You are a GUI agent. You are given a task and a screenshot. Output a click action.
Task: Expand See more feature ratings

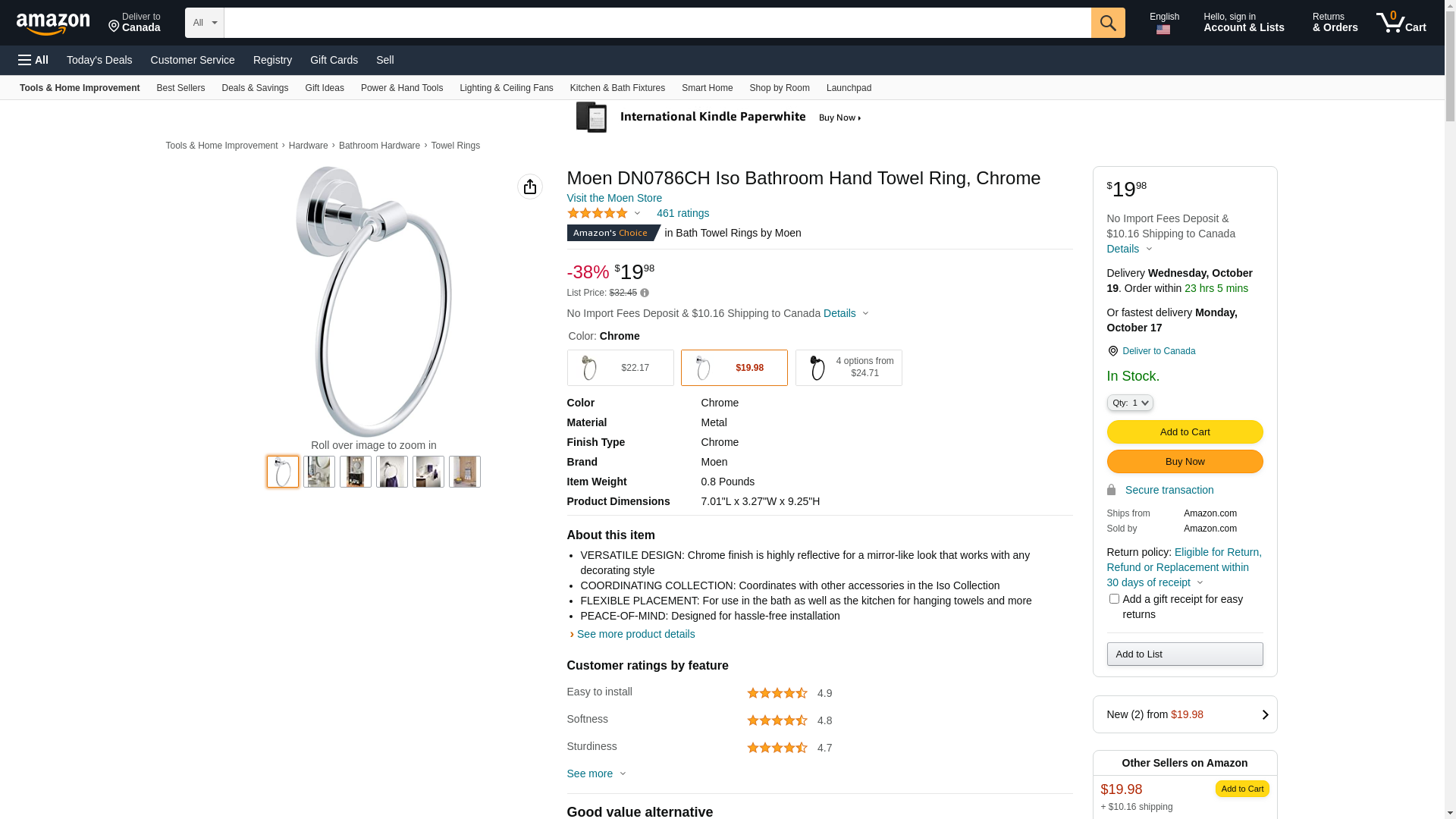click(x=596, y=773)
